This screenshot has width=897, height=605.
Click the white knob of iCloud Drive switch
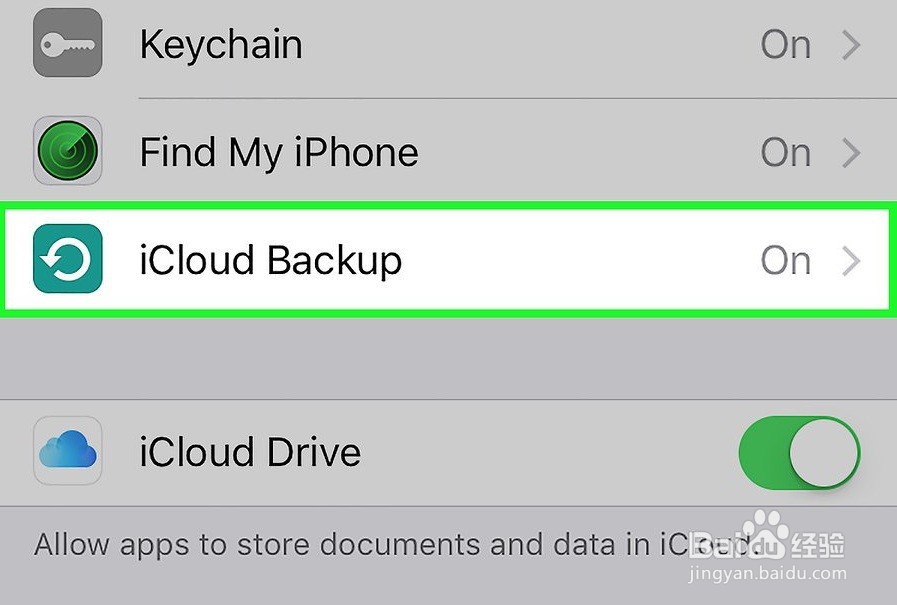click(824, 453)
